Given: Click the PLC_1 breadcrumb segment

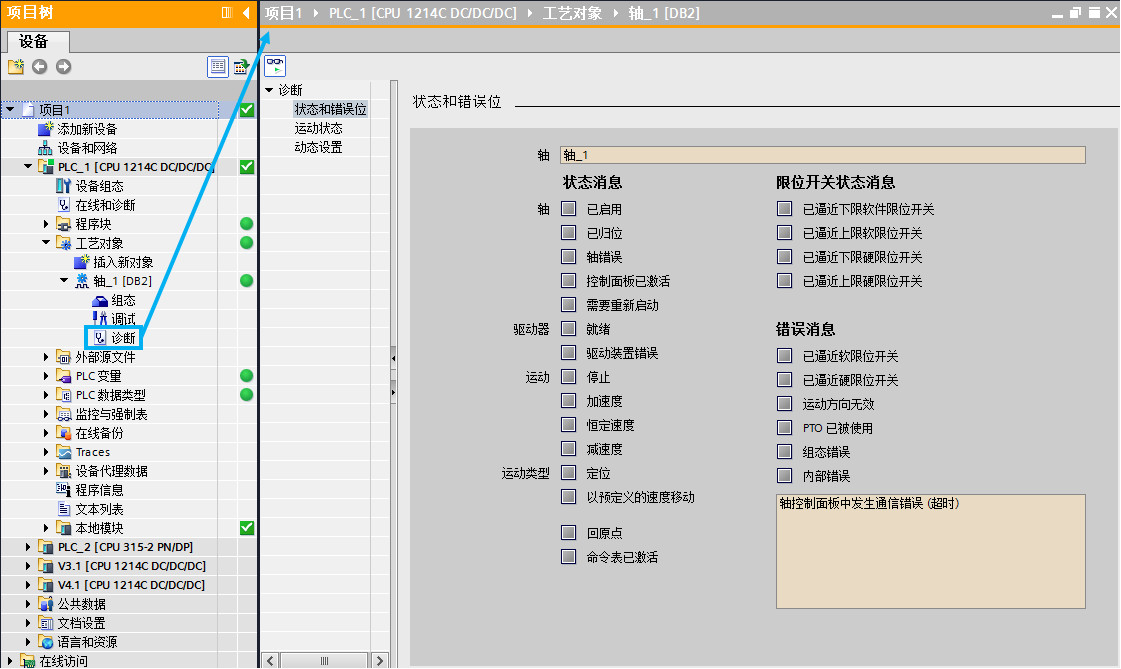Looking at the screenshot, I should (x=423, y=13).
